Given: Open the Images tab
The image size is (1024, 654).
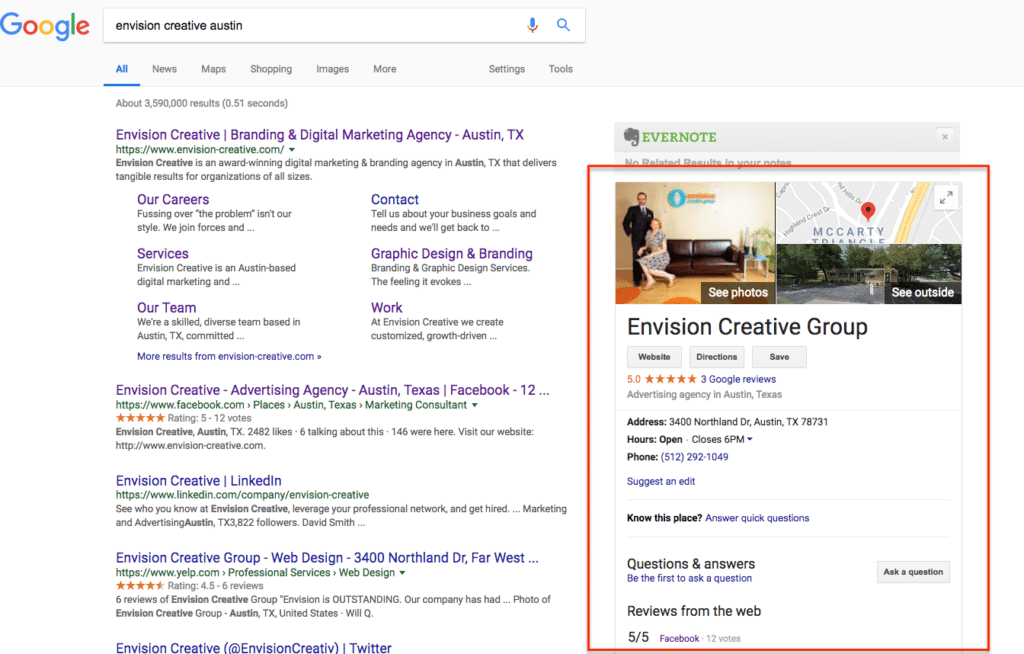Looking at the screenshot, I should click(x=332, y=69).
